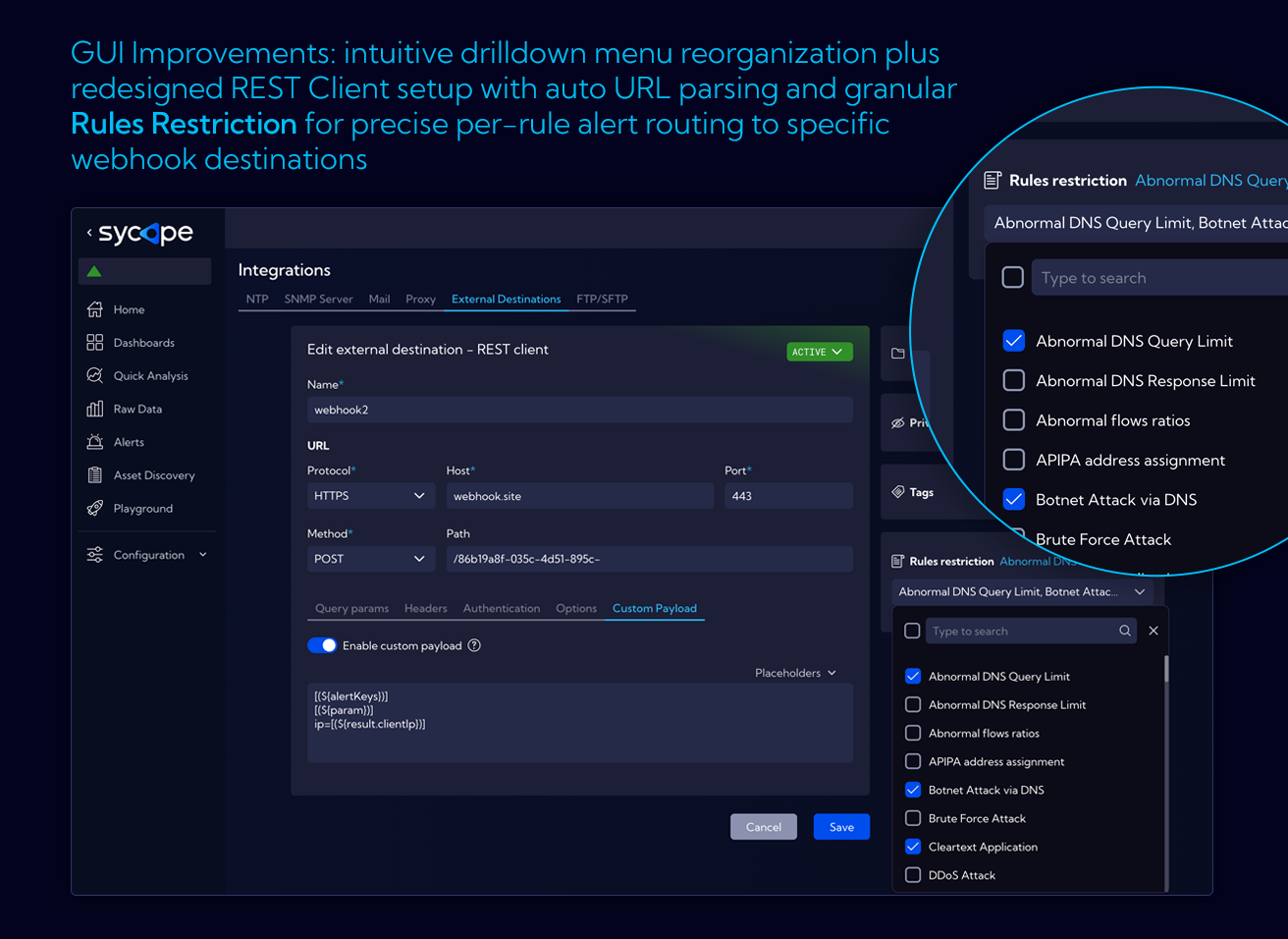Screen dimensions: 1288x939
Task: Switch to the NTP tab
Action: point(257,299)
